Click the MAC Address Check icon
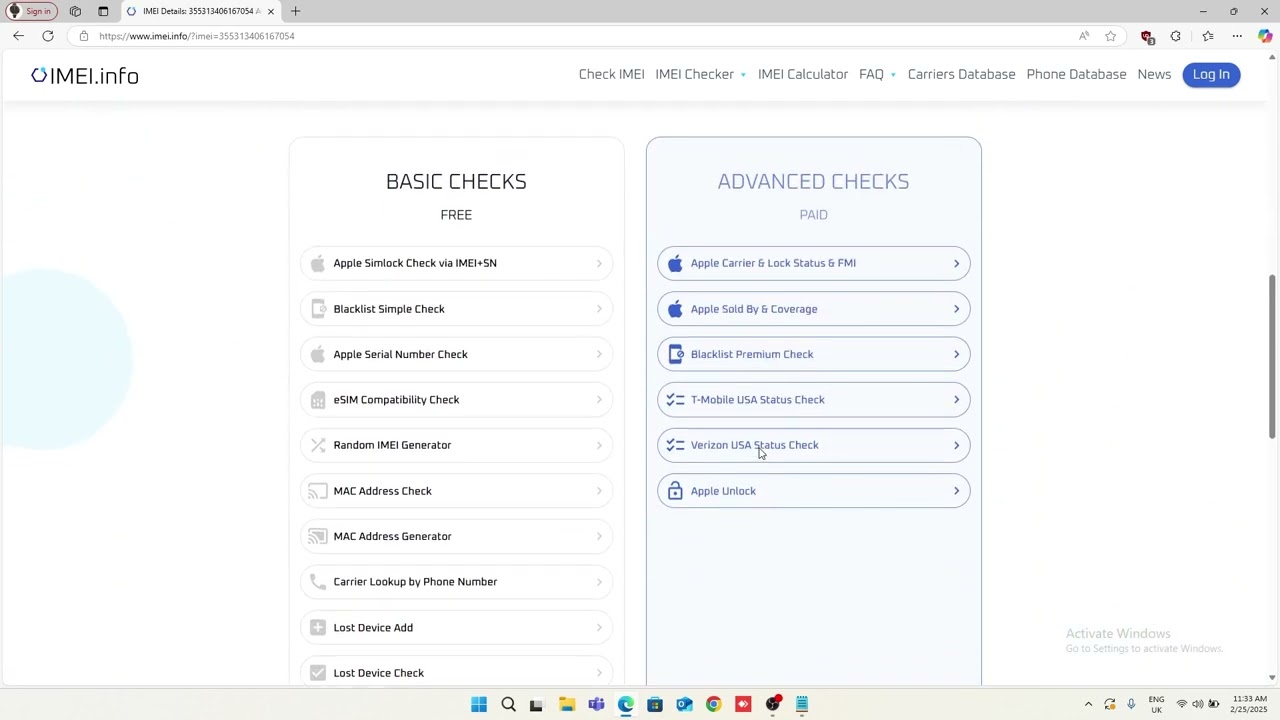The image size is (1280, 720). click(318, 491)
